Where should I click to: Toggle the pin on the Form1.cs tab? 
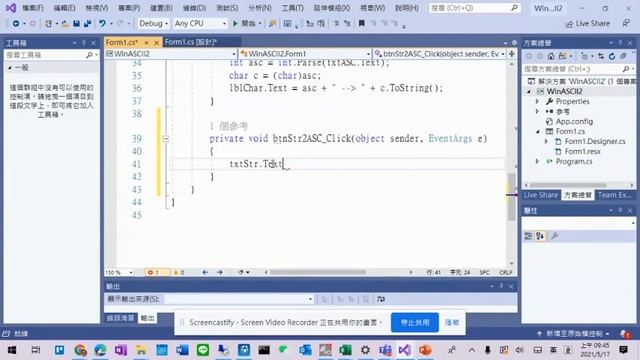(x=147, y=42)
